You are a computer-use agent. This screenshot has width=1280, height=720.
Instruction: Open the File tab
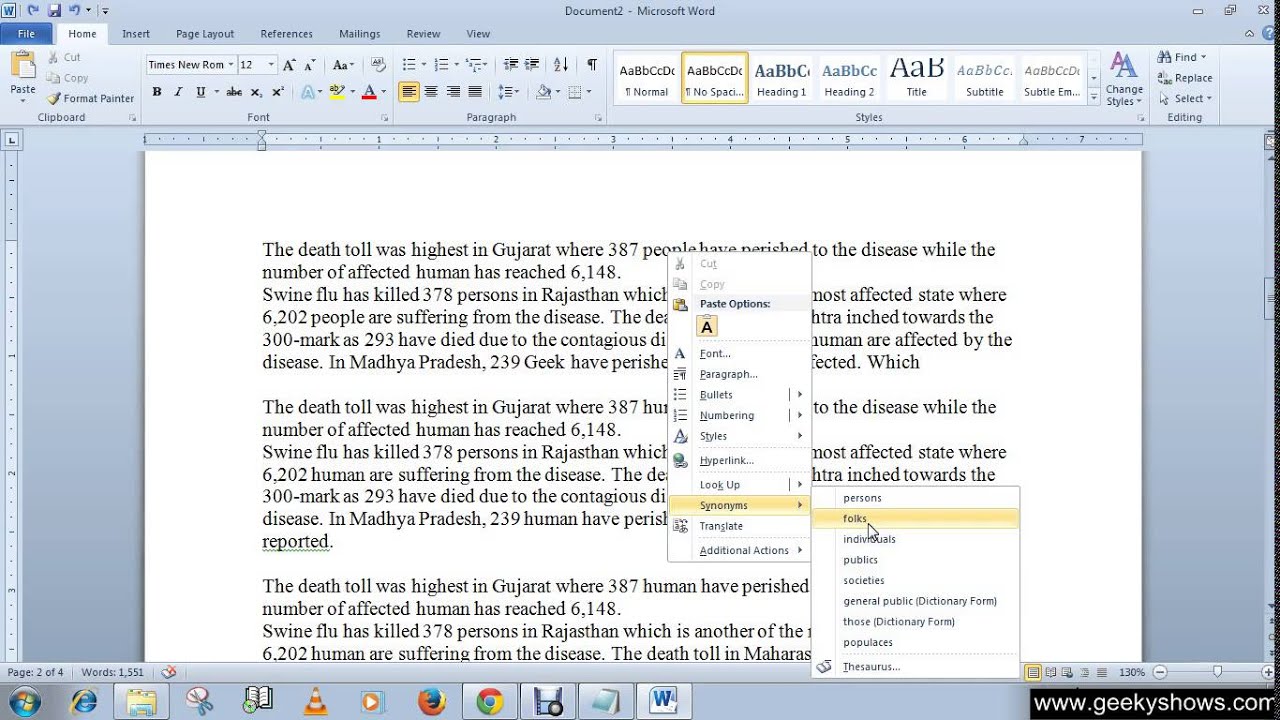(26, 34)
